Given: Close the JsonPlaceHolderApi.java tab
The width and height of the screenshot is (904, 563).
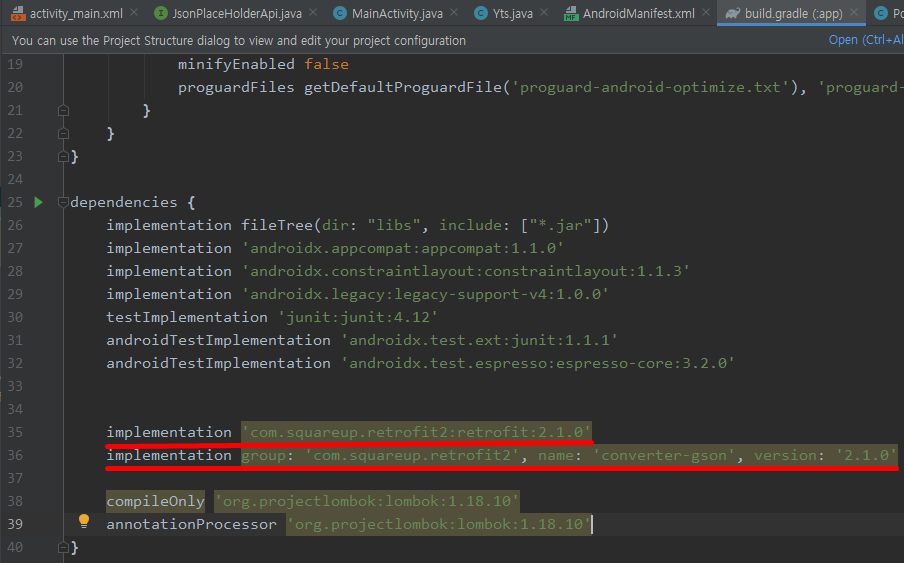Looking at the screenshot, I should (313, 12).
